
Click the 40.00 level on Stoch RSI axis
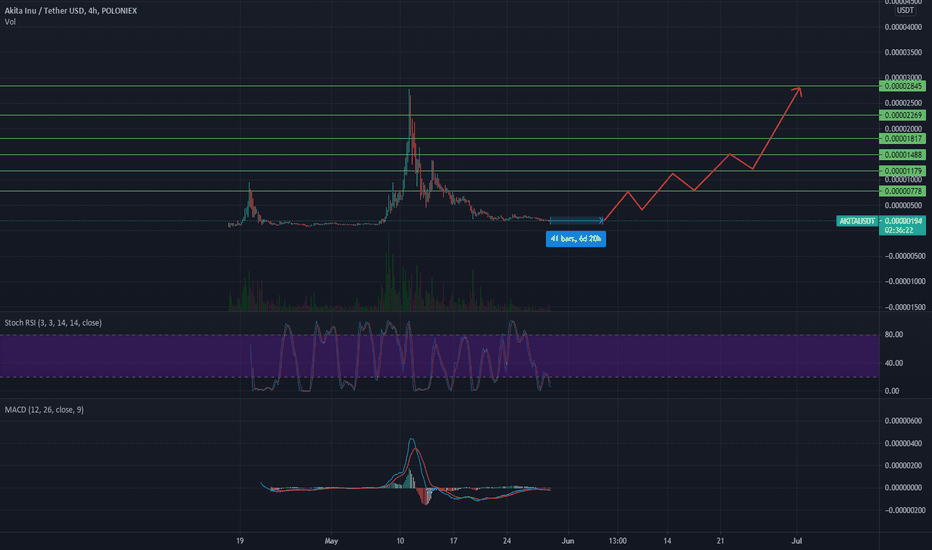coord(894,363)
